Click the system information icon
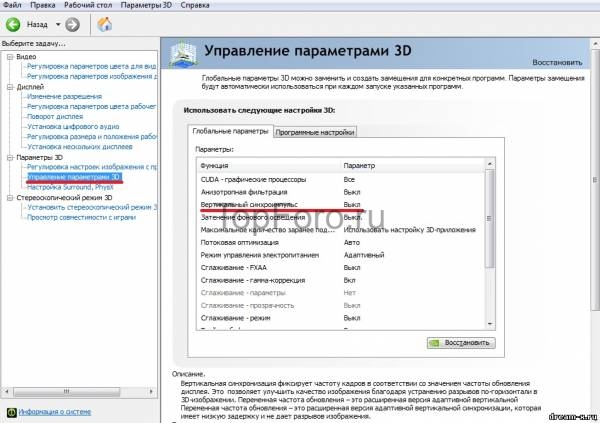600x423 pixels. (11, 412)
